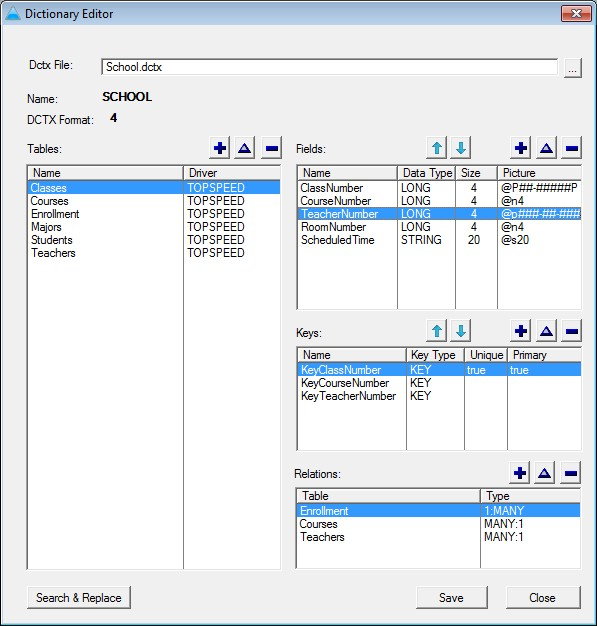This screenshot has width=597, height=626.
Task: Click into the Dctx File text field
Action: (x=329, y=67)
